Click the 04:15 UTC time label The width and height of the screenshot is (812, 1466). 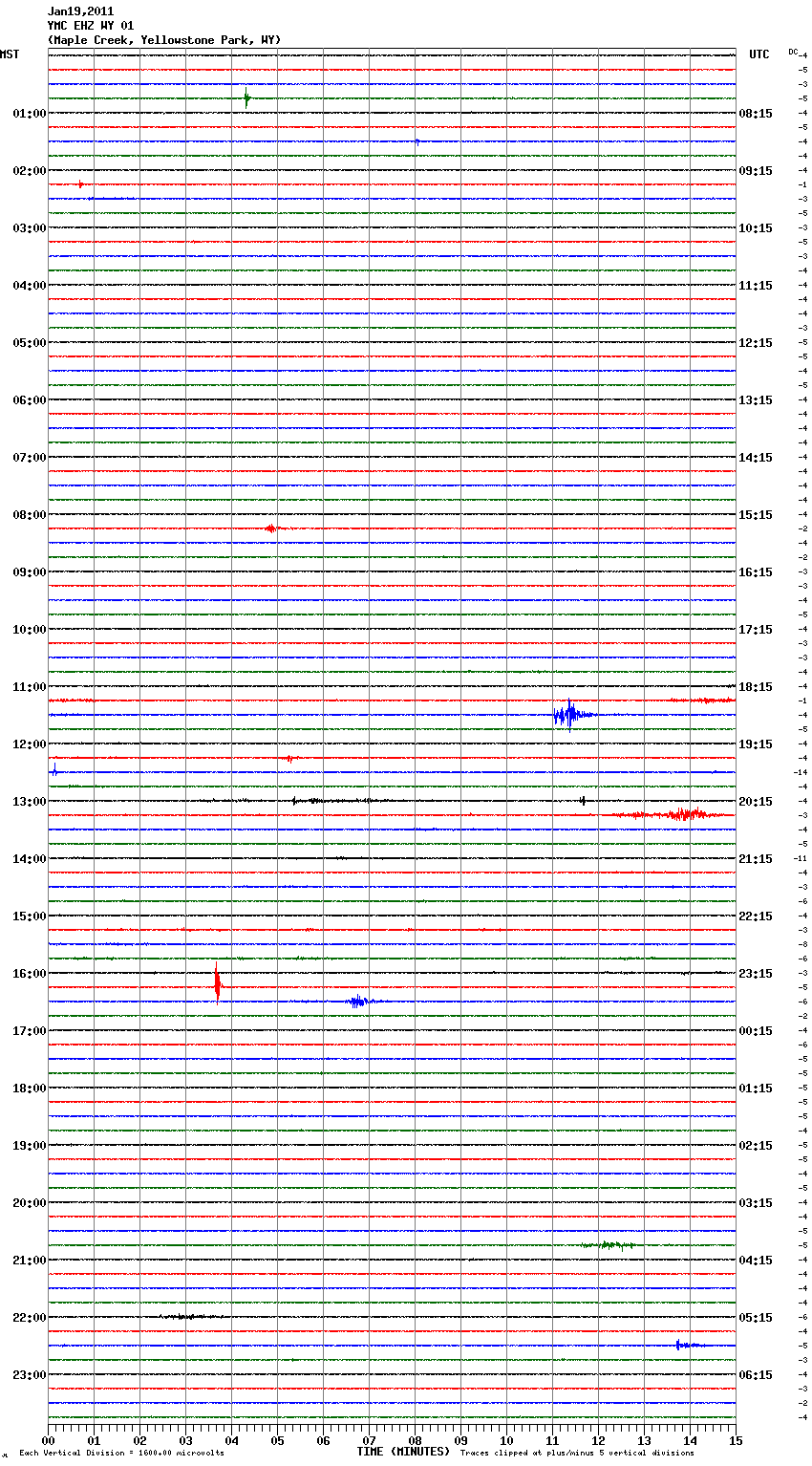tap(756, 1261)
